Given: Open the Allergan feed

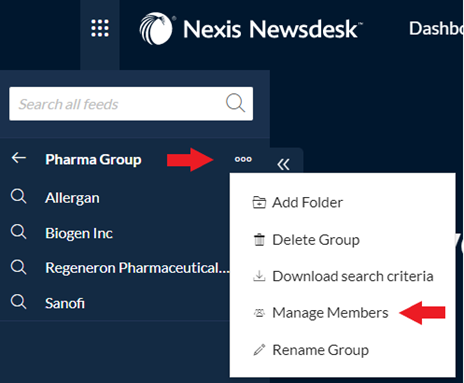Looking at the screenshot, I should click(72, 198).
